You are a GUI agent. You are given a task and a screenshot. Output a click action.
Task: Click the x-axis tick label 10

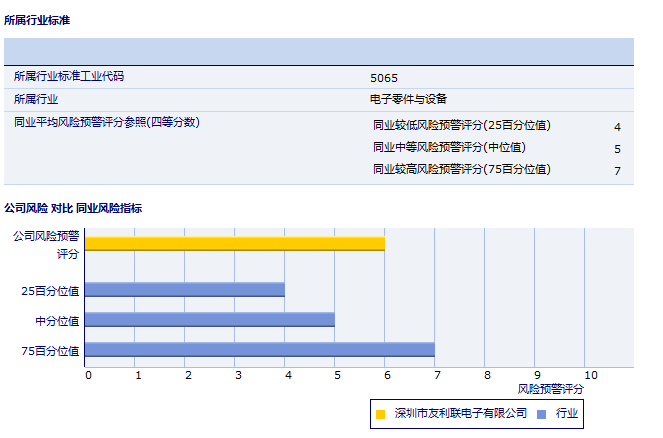590,375
